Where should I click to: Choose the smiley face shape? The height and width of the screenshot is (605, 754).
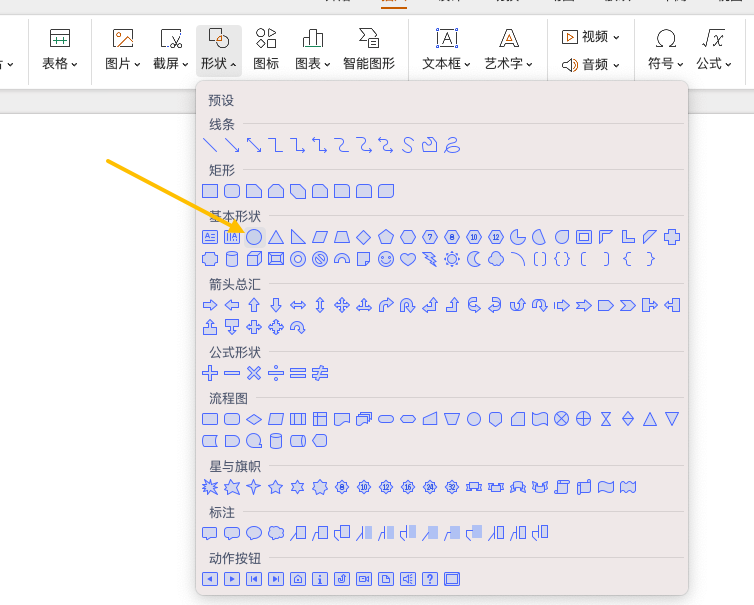point(386,259)
